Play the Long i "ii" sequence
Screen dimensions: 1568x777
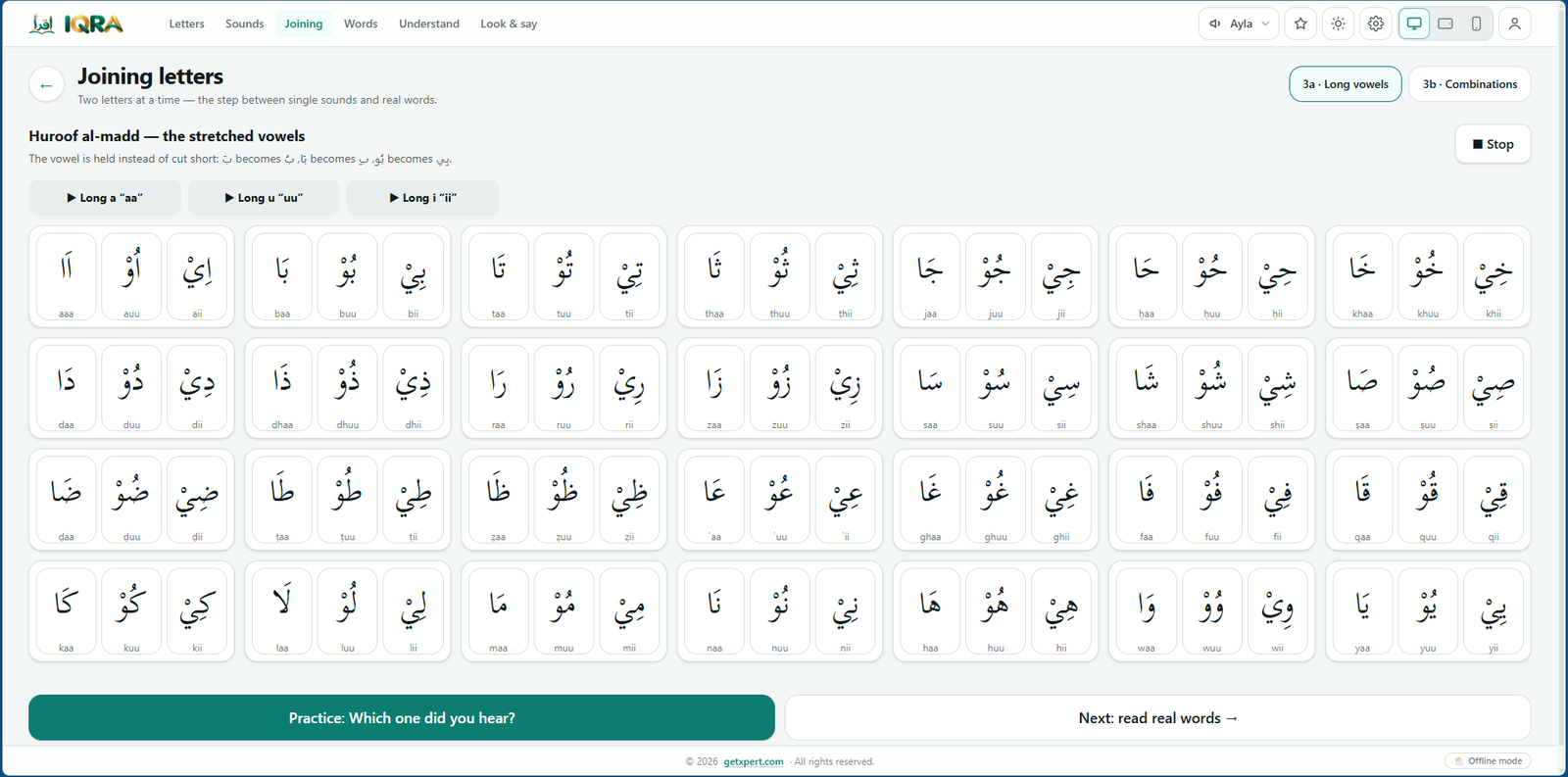click(422, 198)
